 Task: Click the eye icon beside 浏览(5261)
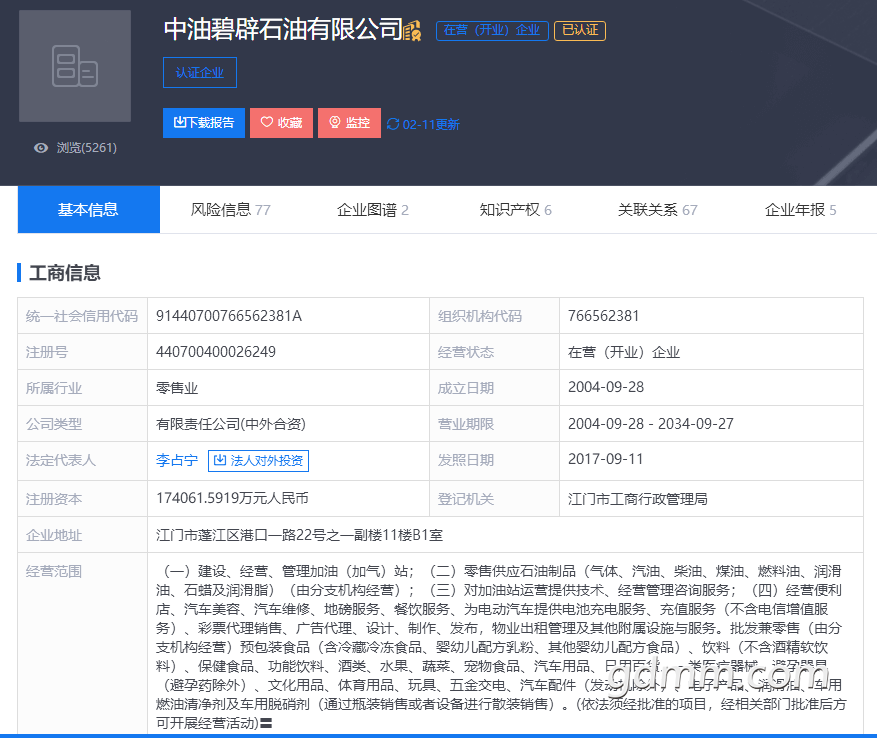click(41, 148)
